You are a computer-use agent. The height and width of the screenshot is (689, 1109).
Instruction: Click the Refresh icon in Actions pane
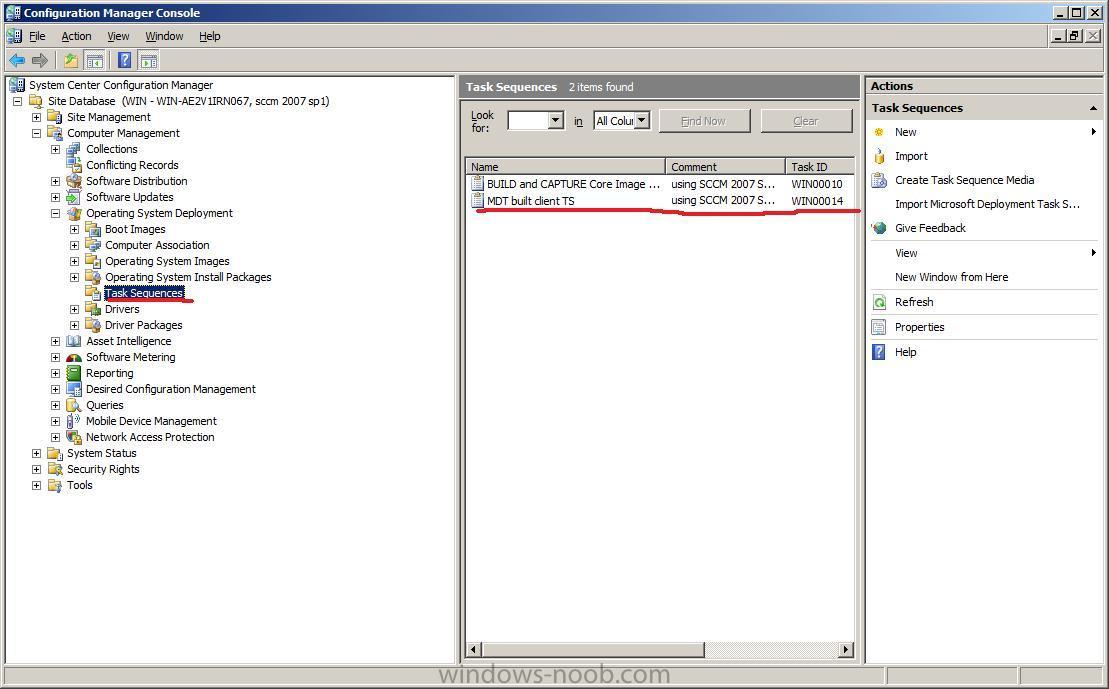point(879,302)
